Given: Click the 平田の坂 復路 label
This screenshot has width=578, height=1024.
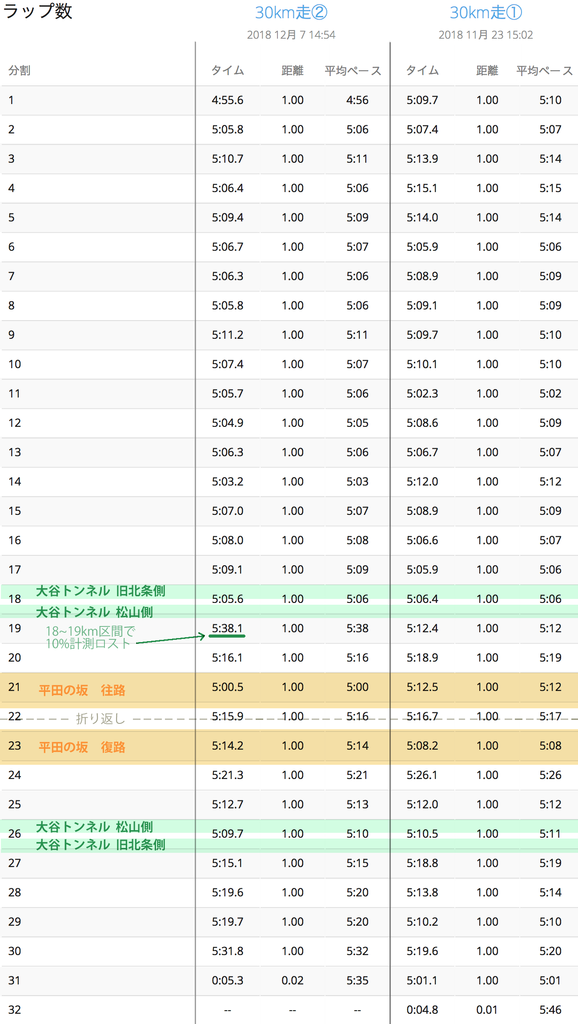Looking at the screenshot, I should pyautogui.click(x=82, y=747).
